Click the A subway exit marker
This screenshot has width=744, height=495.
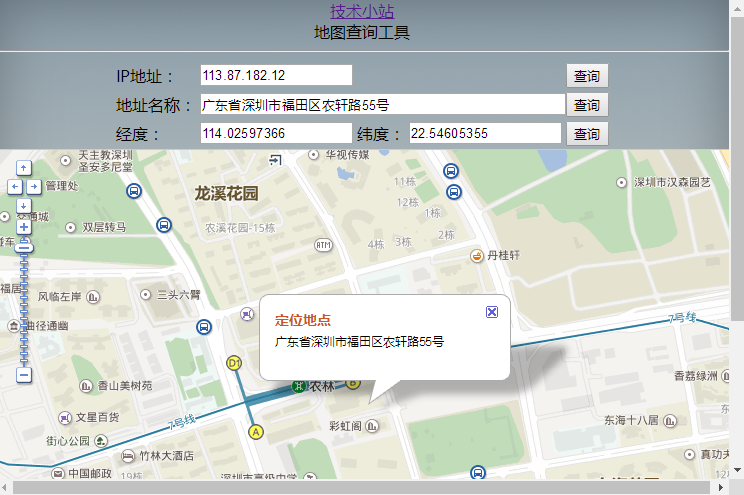(x=256, y=432)
